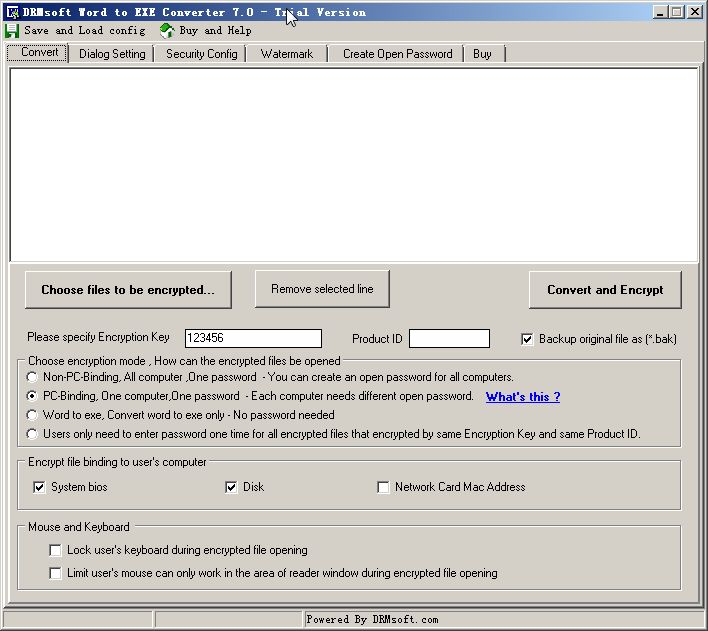Screen dimensions: 708x631
Task: Choose Word to exe only mode
Action: [x=32, y=415]
